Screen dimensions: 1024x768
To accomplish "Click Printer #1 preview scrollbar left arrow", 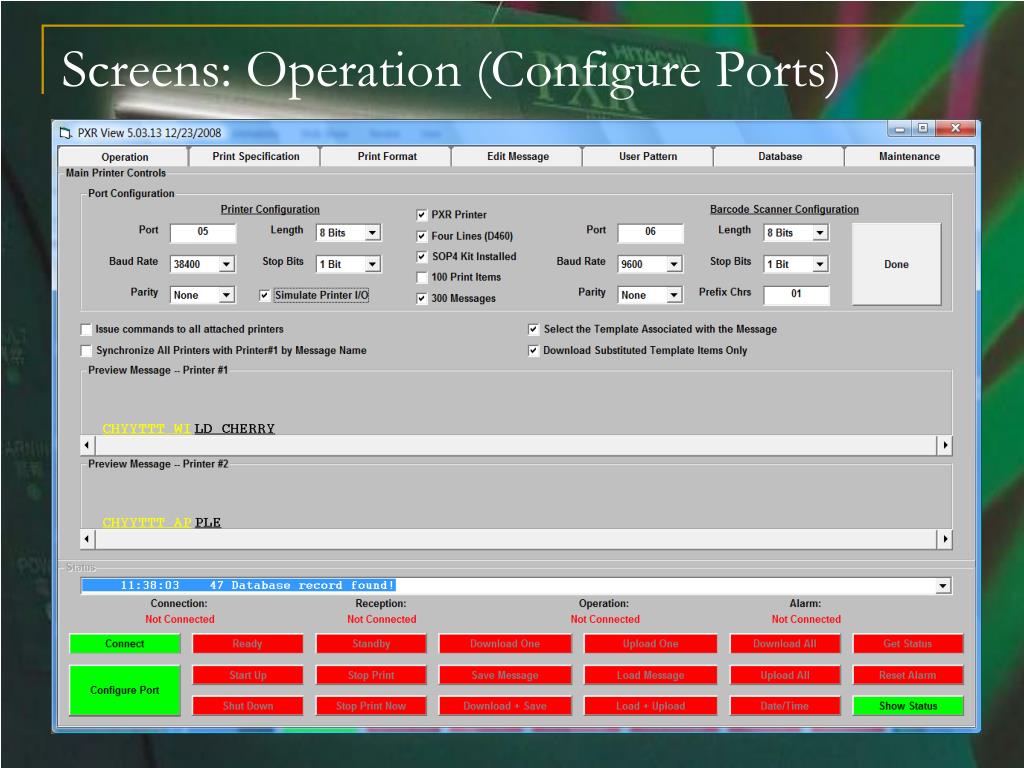I will [x=87, y=445].
